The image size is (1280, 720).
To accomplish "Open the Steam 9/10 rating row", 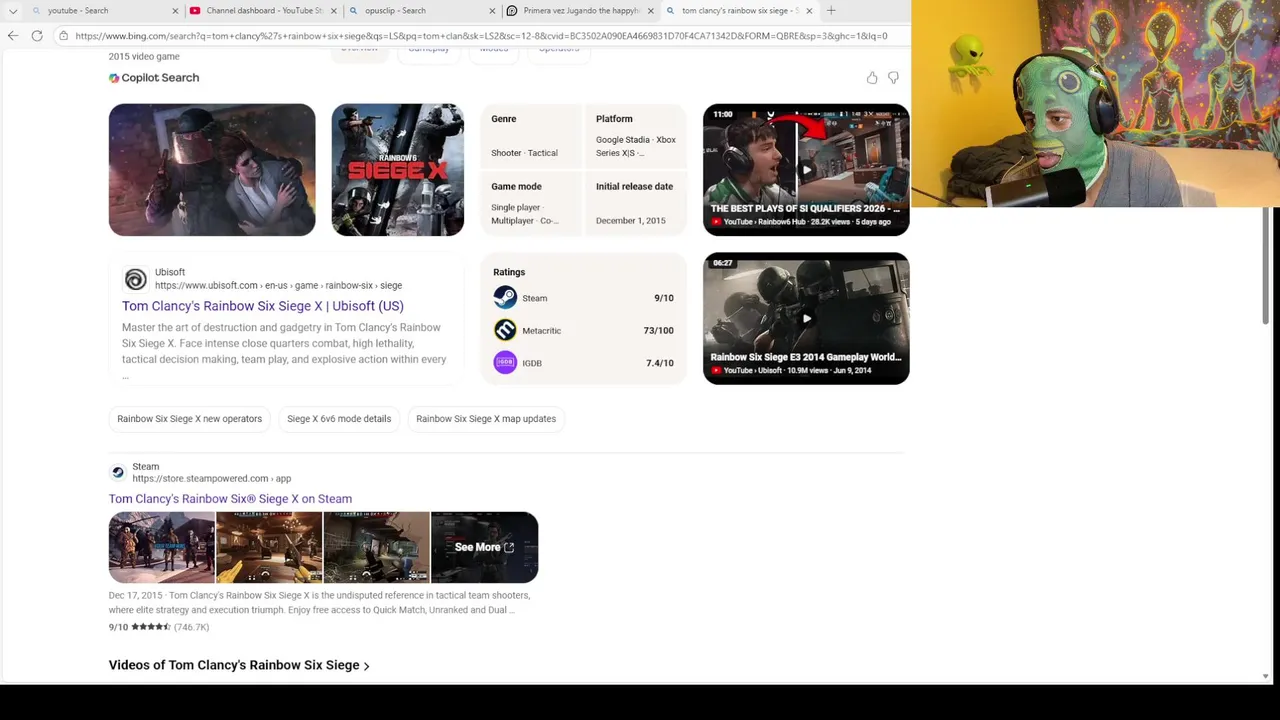I will pyautogui.click(x=583, y=298).
